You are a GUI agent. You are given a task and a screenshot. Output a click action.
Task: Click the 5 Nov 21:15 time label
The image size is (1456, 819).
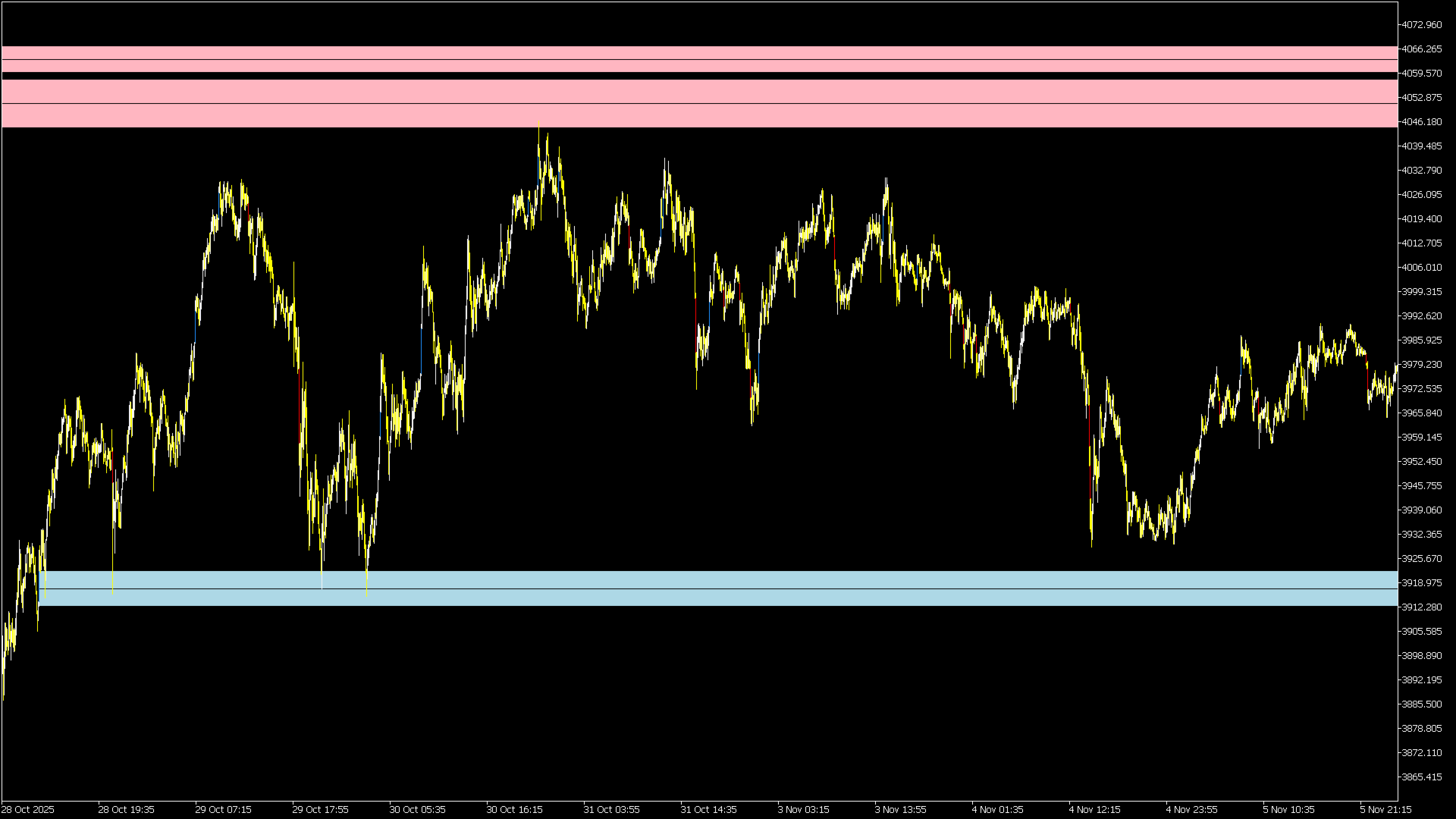tap(1385, 810)
